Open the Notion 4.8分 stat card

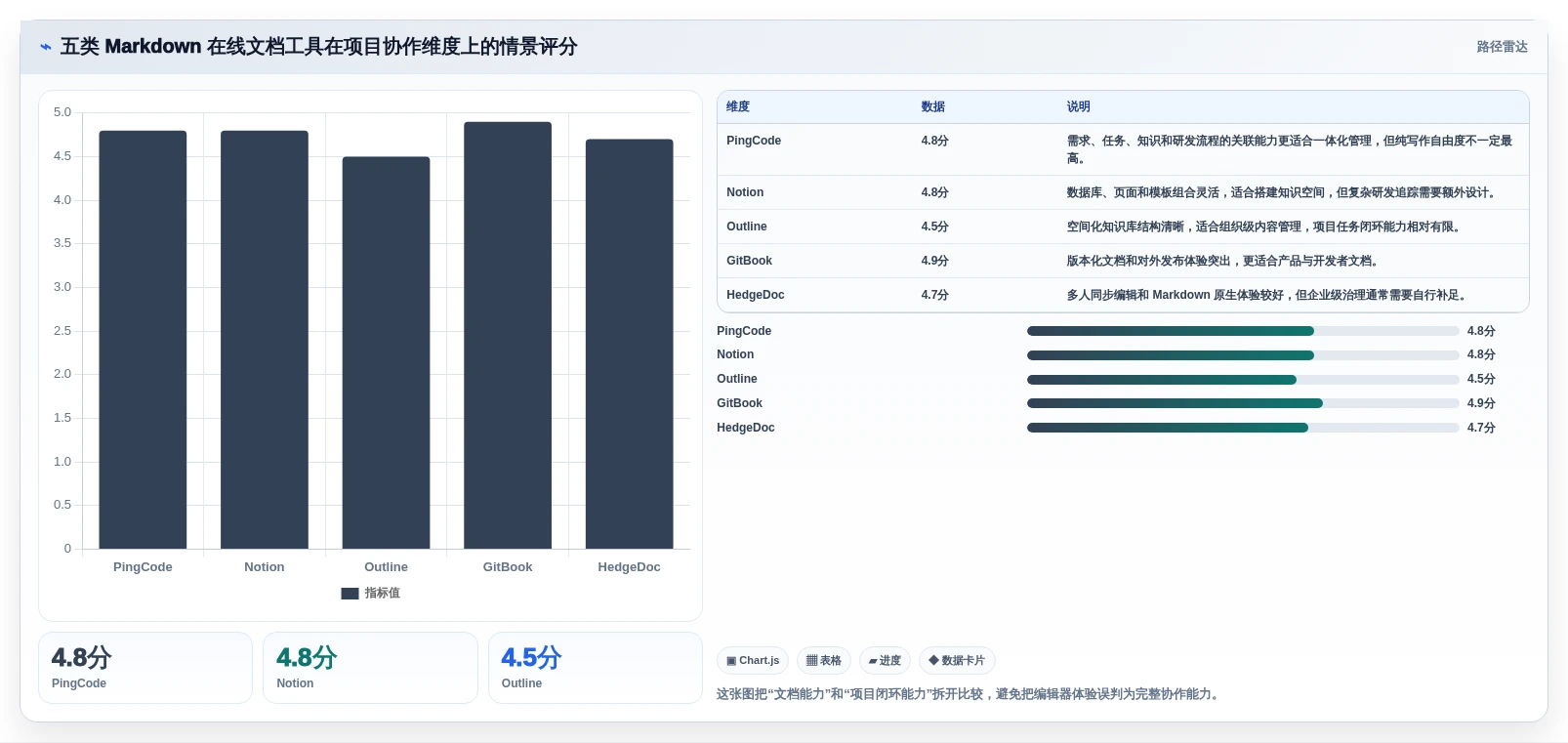tap(370, 668)
